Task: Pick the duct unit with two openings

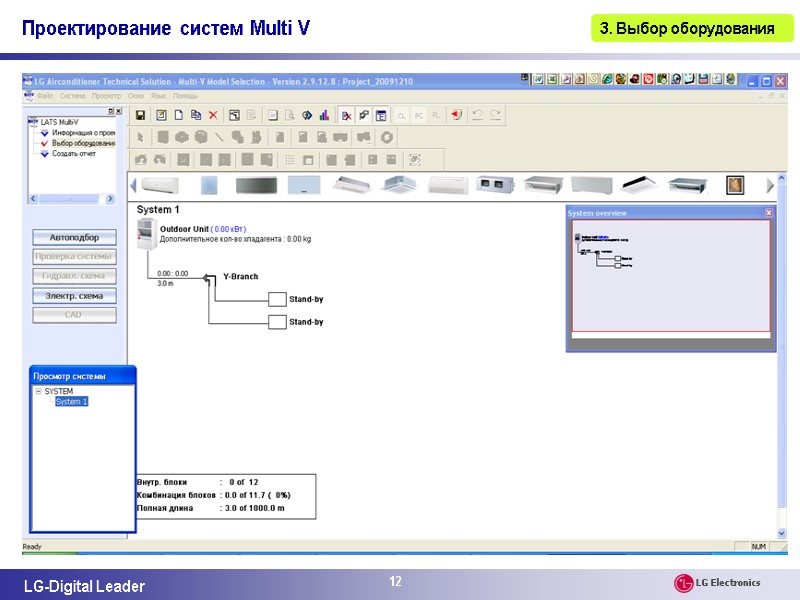Action: (x=493, y=185)
